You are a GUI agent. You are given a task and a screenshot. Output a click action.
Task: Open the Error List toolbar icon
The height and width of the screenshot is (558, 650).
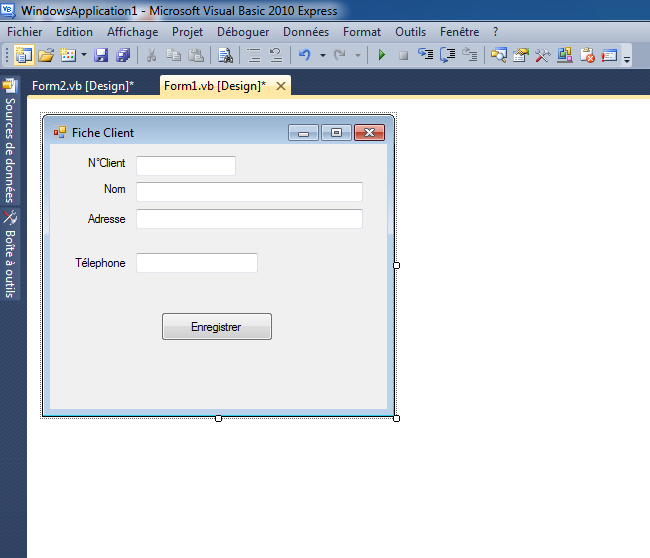tap(587, 55)
